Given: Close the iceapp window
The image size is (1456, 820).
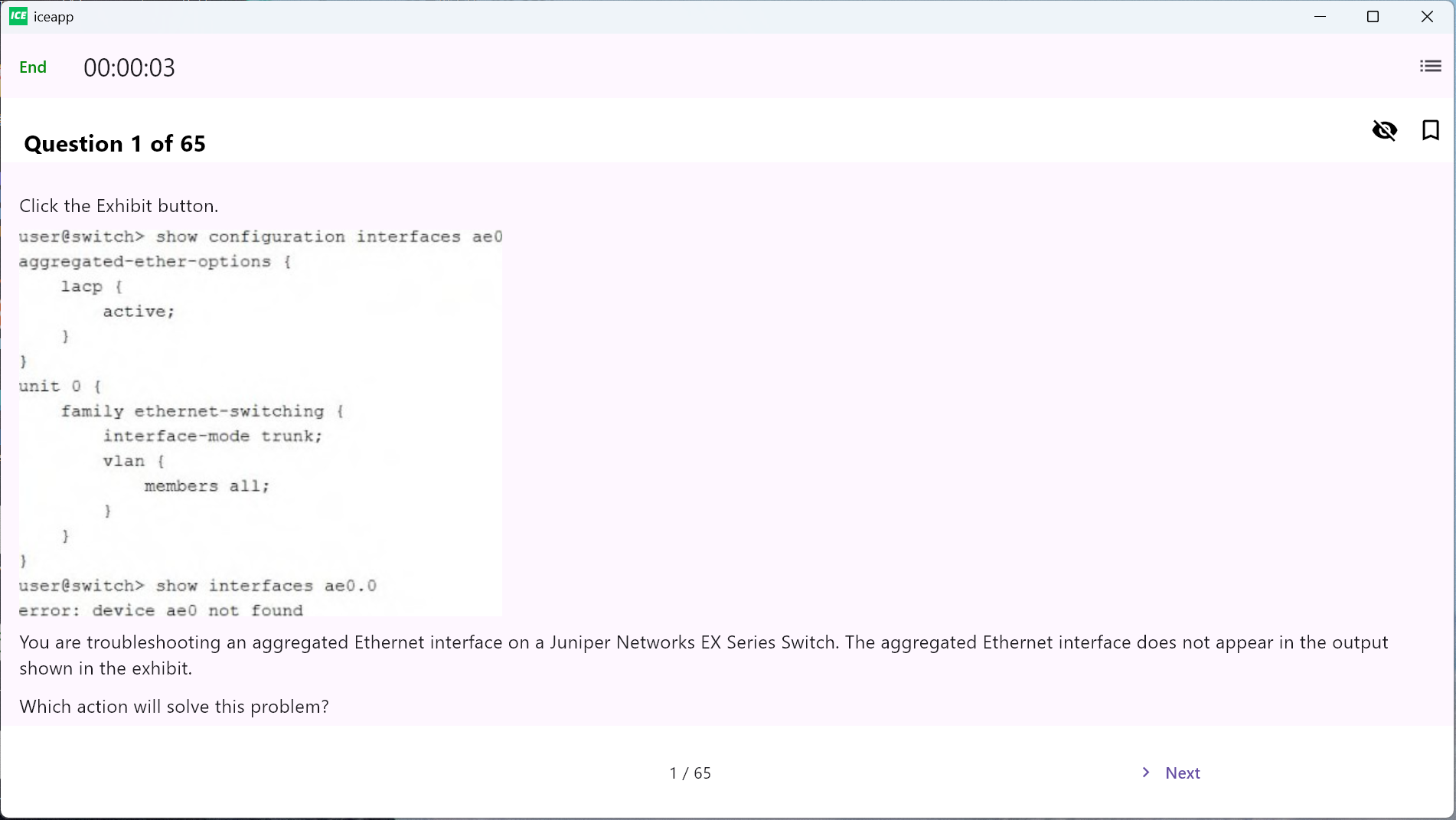Looking at the screenshot, I should tap(1427, 17).
